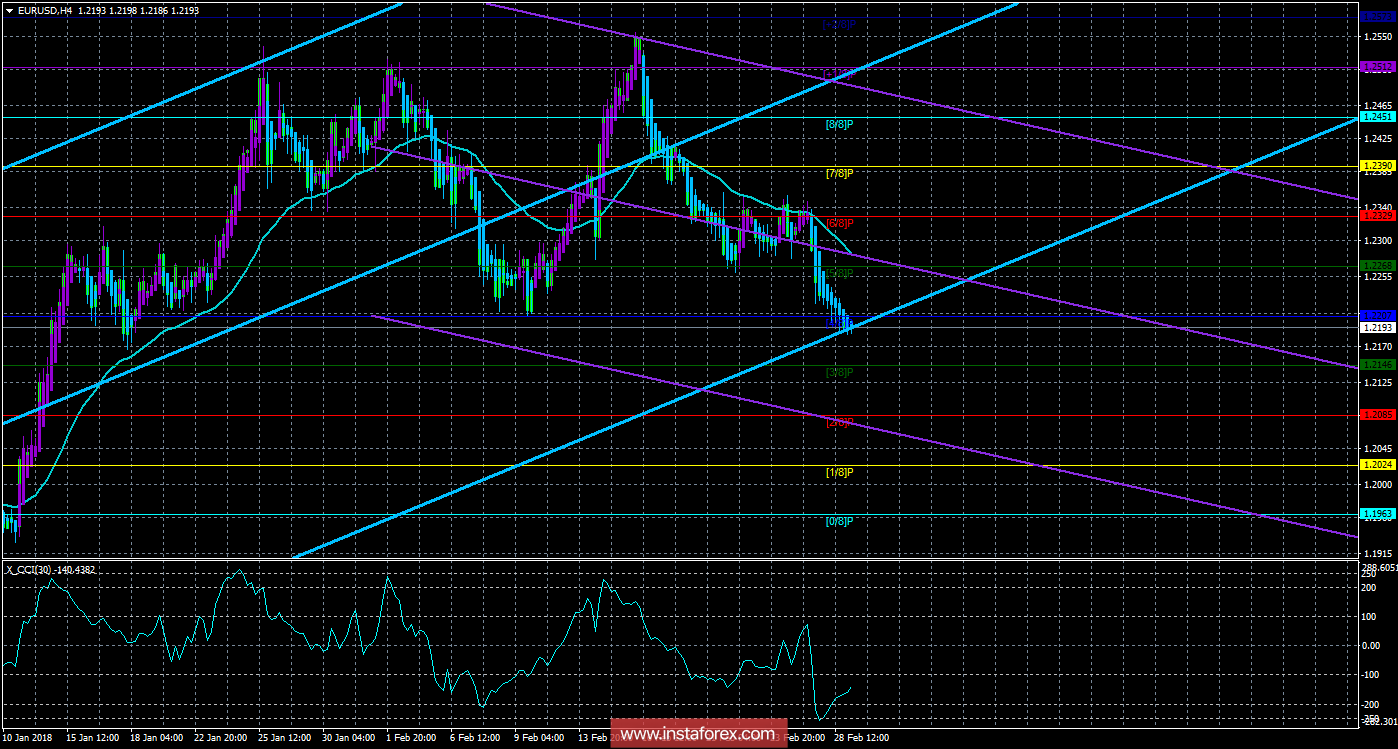Image resolution: width=1398 pixels, height=749 pixels.
Task: Click the 1.2024 yellow price tag
Action: coord(1377,465)
